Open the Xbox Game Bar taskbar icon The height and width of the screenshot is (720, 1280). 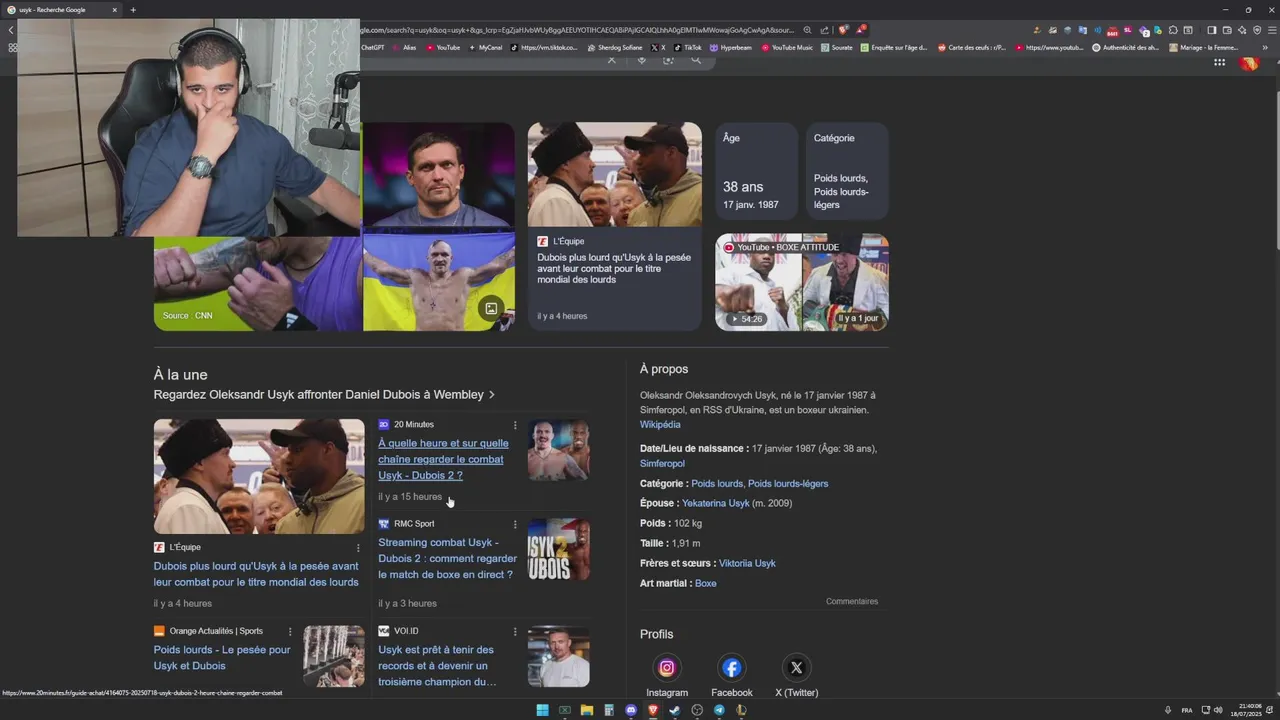tap(564, 710)
